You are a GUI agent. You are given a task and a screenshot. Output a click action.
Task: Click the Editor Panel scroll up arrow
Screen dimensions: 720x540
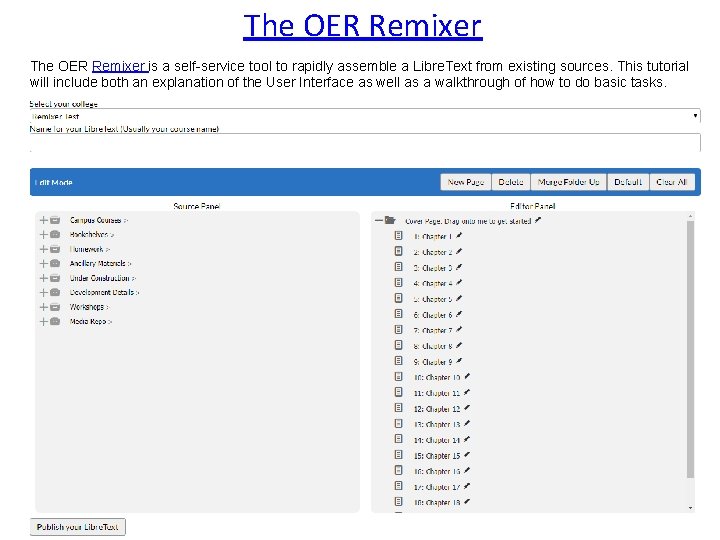coord(690,215)
